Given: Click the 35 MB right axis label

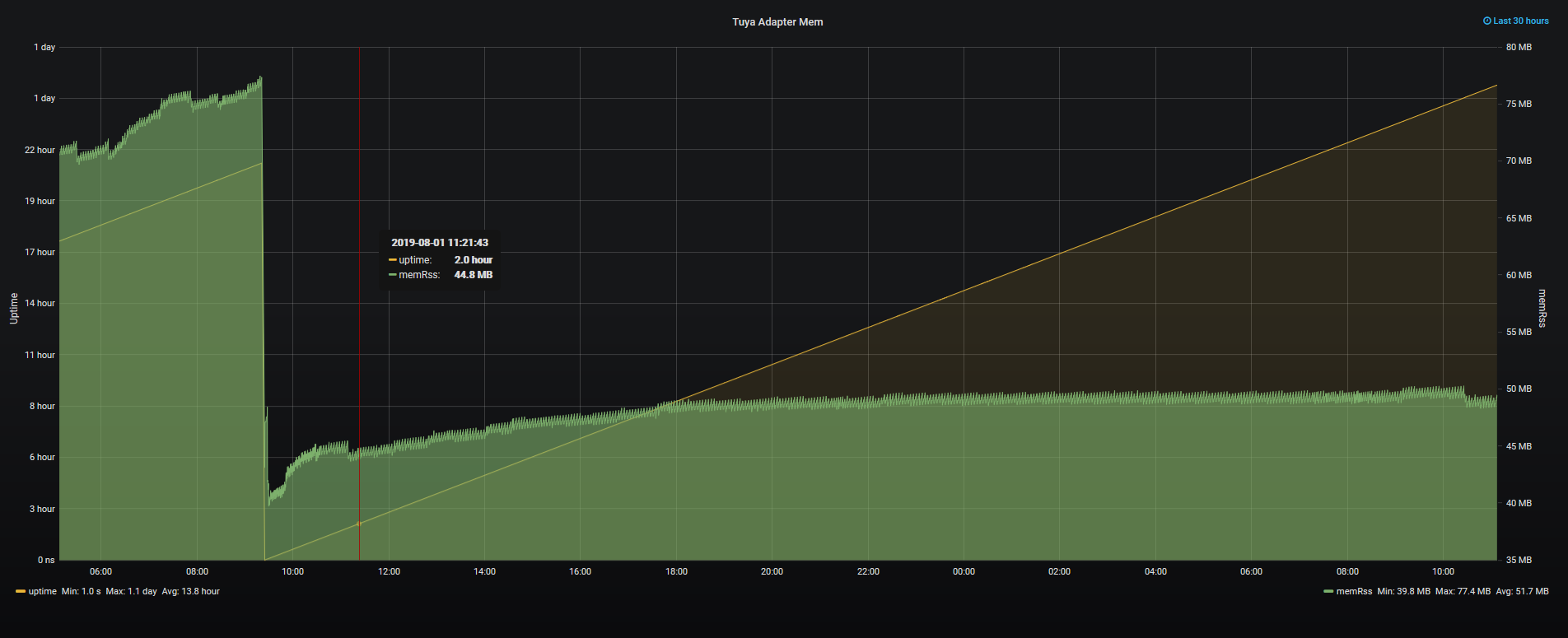Looking at the screenshot, I should [1519, 560].
